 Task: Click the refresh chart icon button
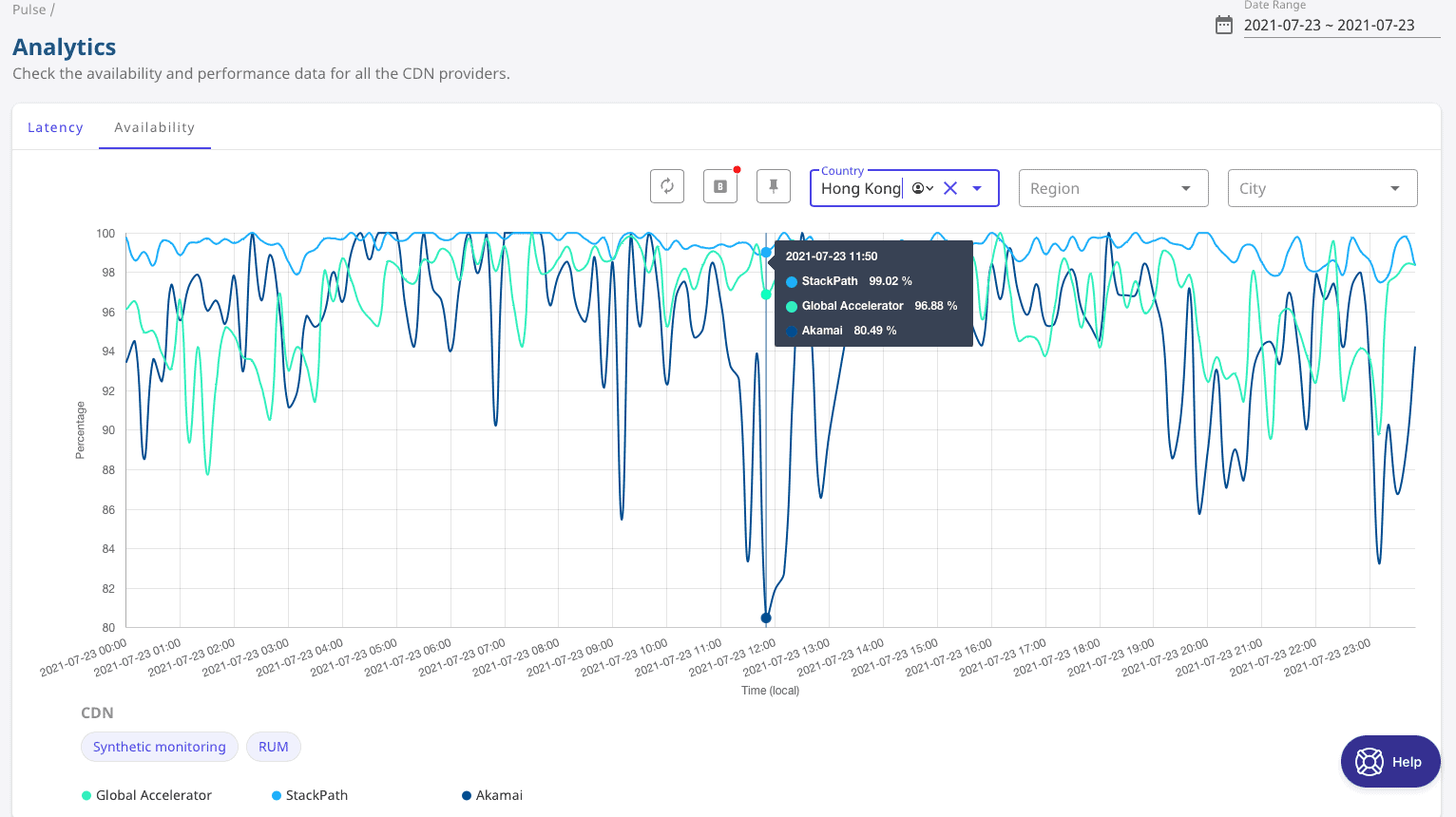(667, 186)
